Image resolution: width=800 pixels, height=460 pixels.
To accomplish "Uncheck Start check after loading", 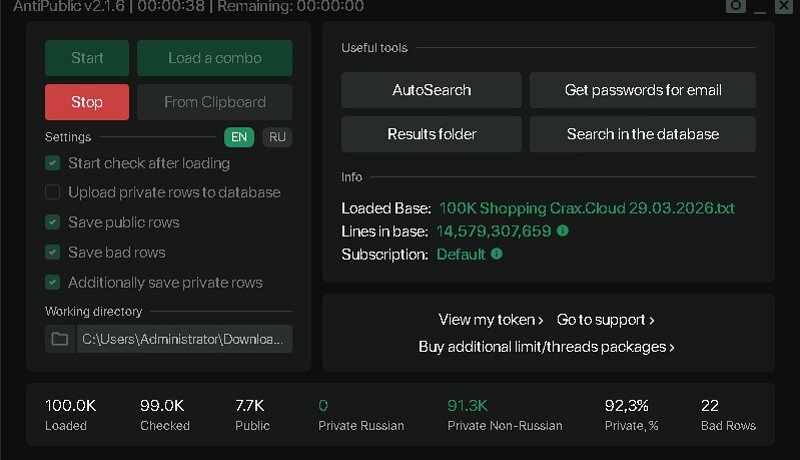I will point(53,163).
